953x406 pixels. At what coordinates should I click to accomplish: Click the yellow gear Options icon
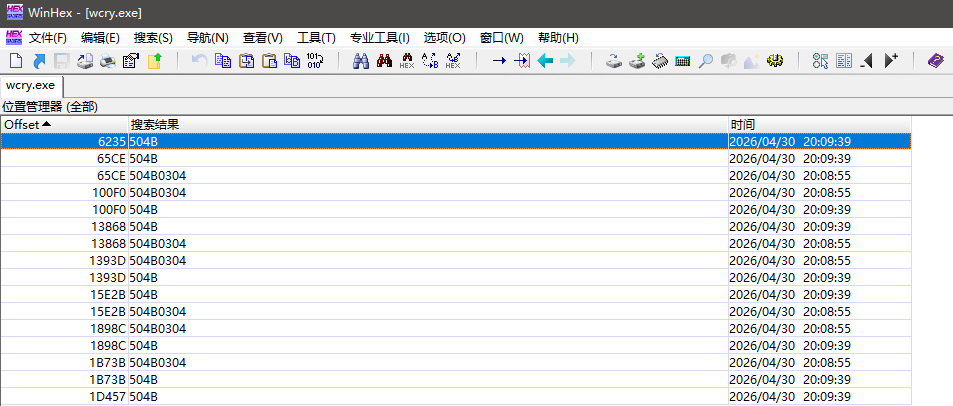pos(775,61)
